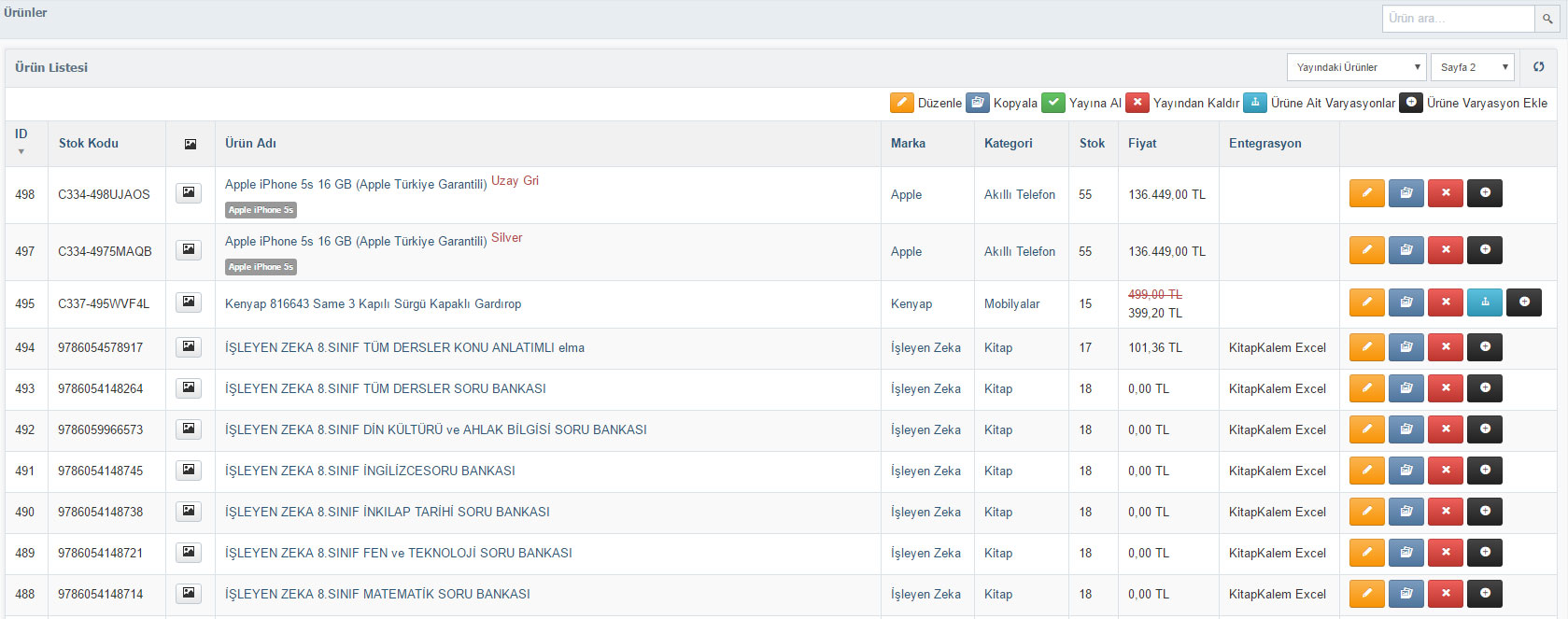
Task: Unpublish product 498 with red X icon
Action: [x=1446, y=193]
